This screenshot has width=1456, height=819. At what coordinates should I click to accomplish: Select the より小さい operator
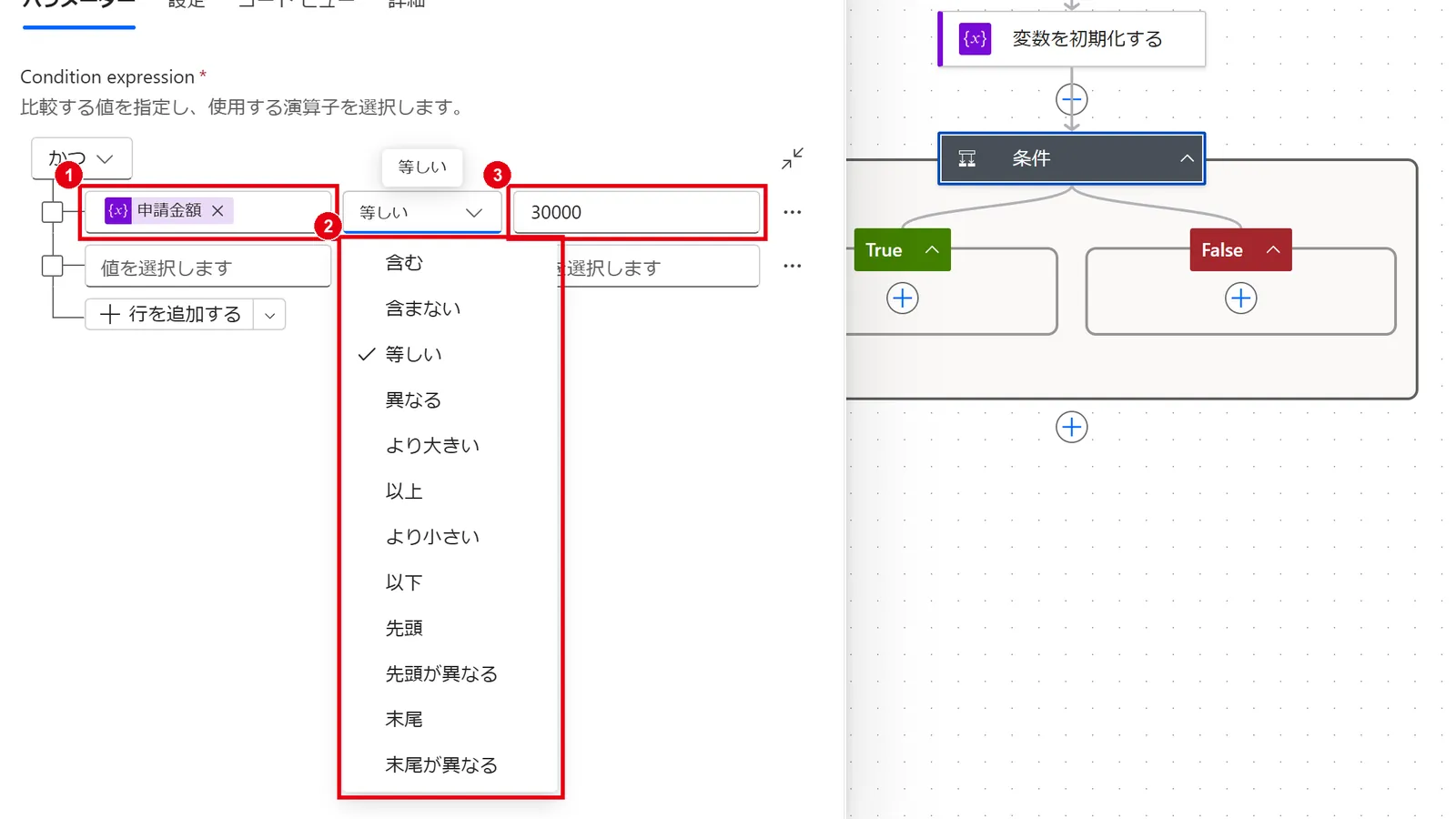pyautogui.click(x=450, y=537)
